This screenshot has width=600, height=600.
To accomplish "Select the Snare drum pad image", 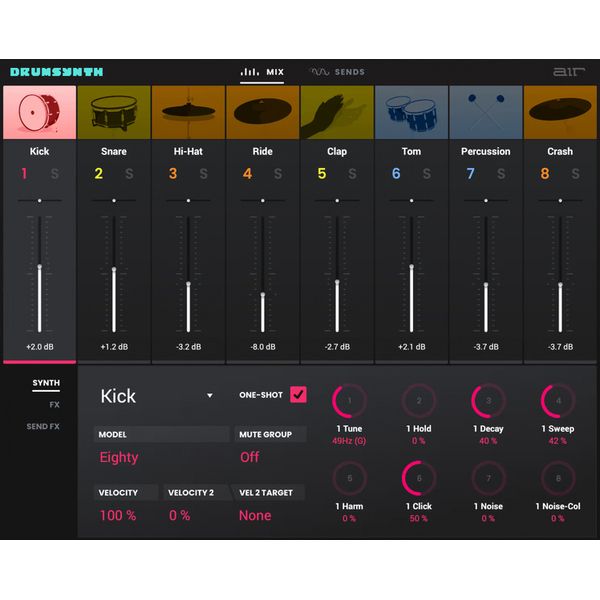I will (114, 112).
